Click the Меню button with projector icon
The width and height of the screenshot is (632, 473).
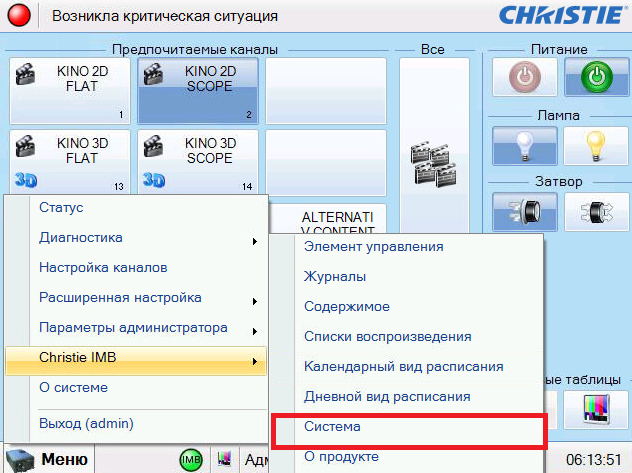point(48,459)
